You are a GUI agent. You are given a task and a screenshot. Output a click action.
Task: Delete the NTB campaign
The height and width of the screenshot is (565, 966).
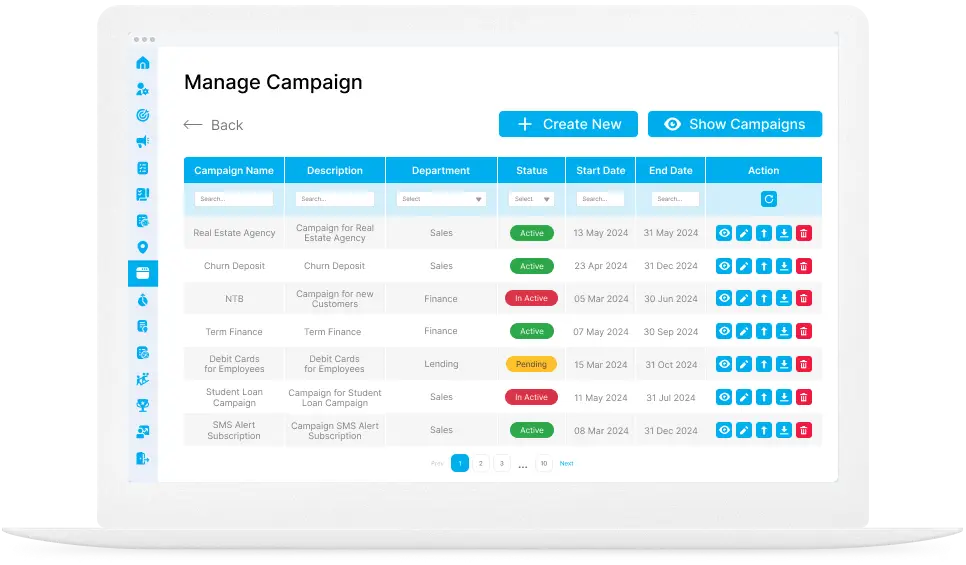coord(804,298)
